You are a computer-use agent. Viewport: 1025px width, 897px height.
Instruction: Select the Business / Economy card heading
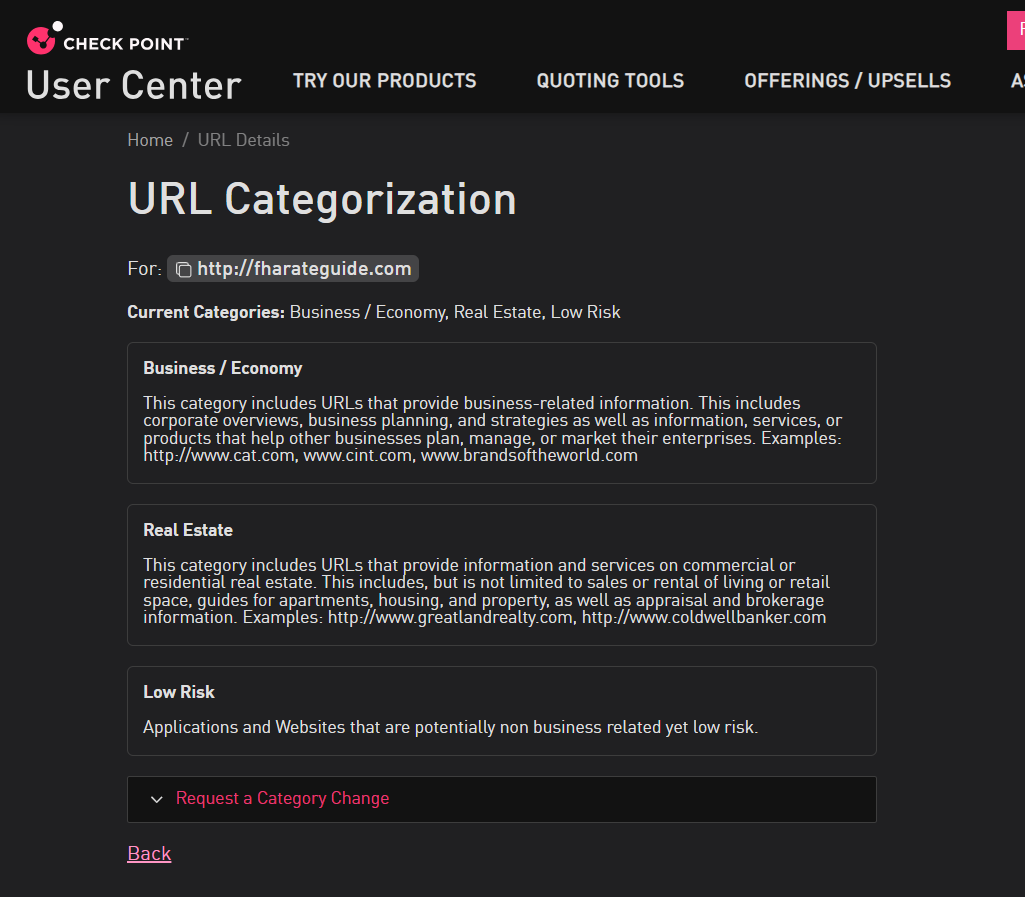click(222, 368)
